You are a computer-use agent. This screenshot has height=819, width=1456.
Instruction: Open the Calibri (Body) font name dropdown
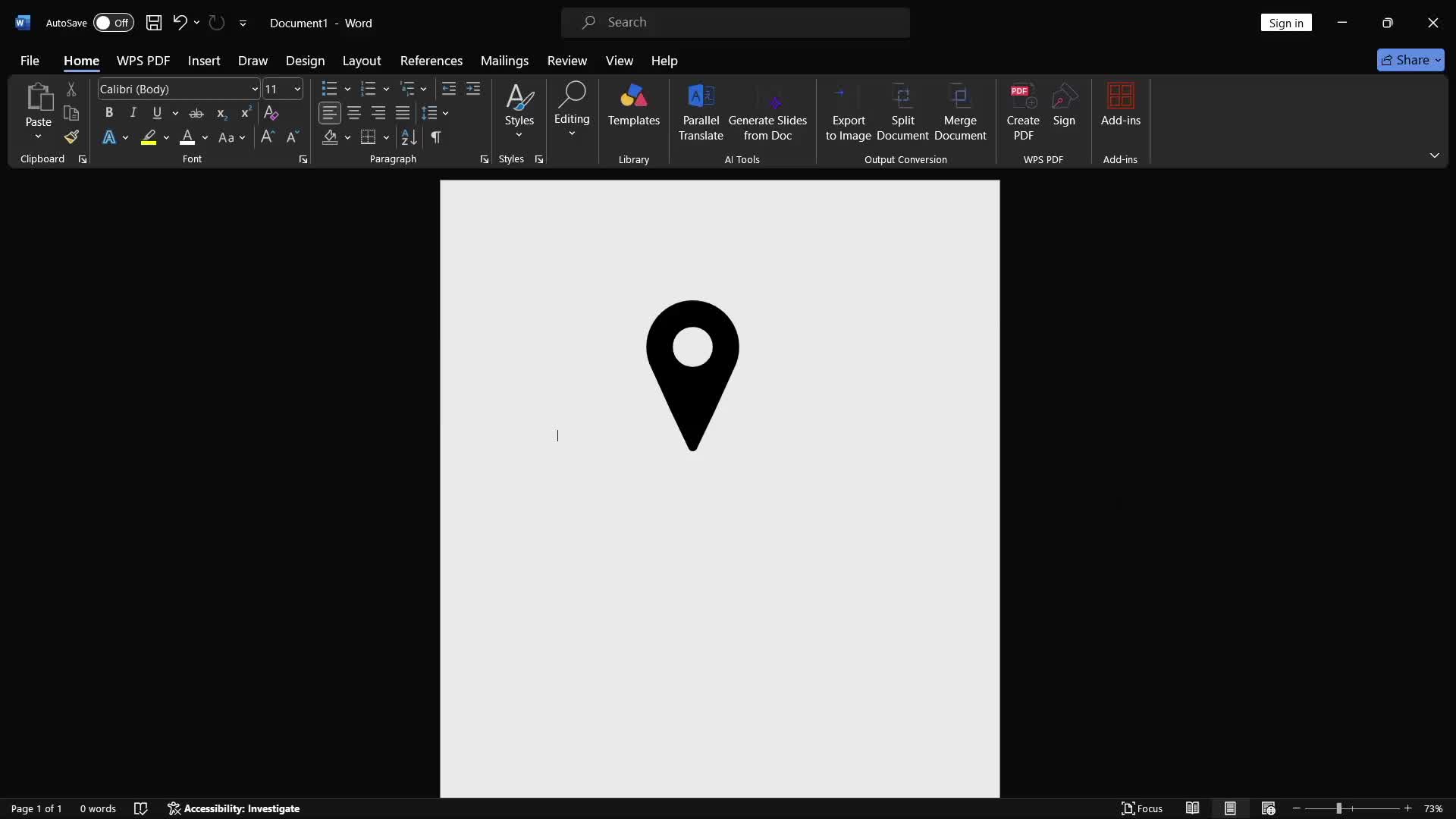(255, 89)
